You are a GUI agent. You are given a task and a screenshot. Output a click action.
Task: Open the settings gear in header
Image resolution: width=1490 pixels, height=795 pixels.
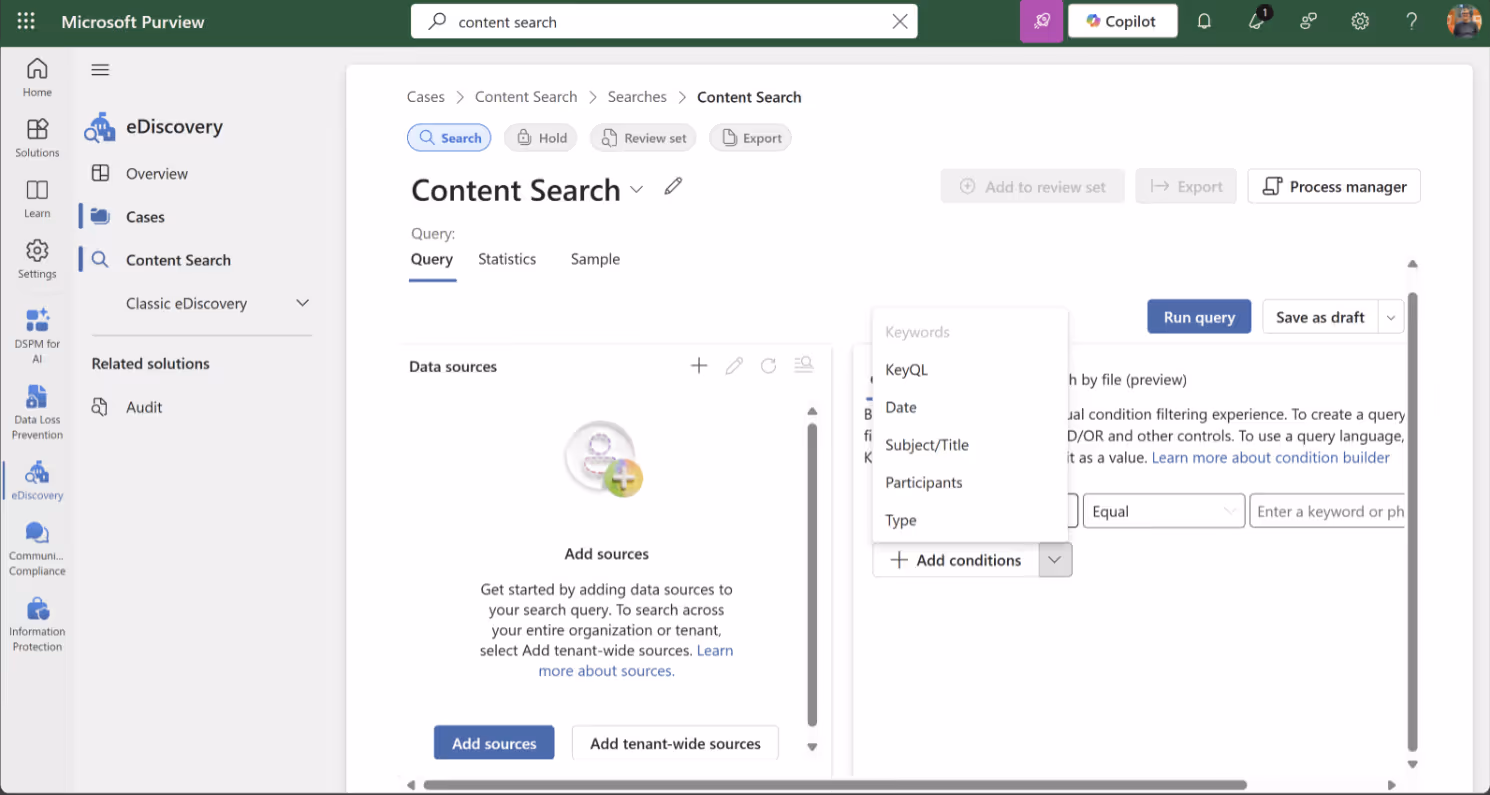click(x=1360, y=21)
